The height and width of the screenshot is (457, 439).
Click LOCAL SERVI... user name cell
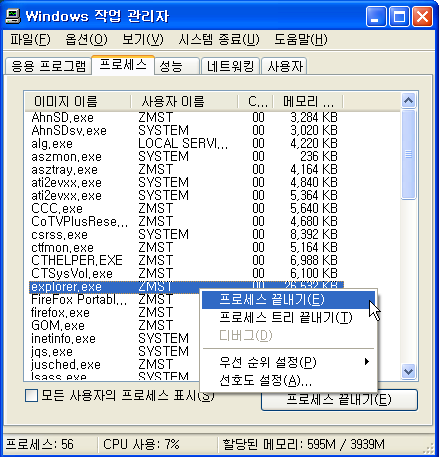click(x=183, y=143)
